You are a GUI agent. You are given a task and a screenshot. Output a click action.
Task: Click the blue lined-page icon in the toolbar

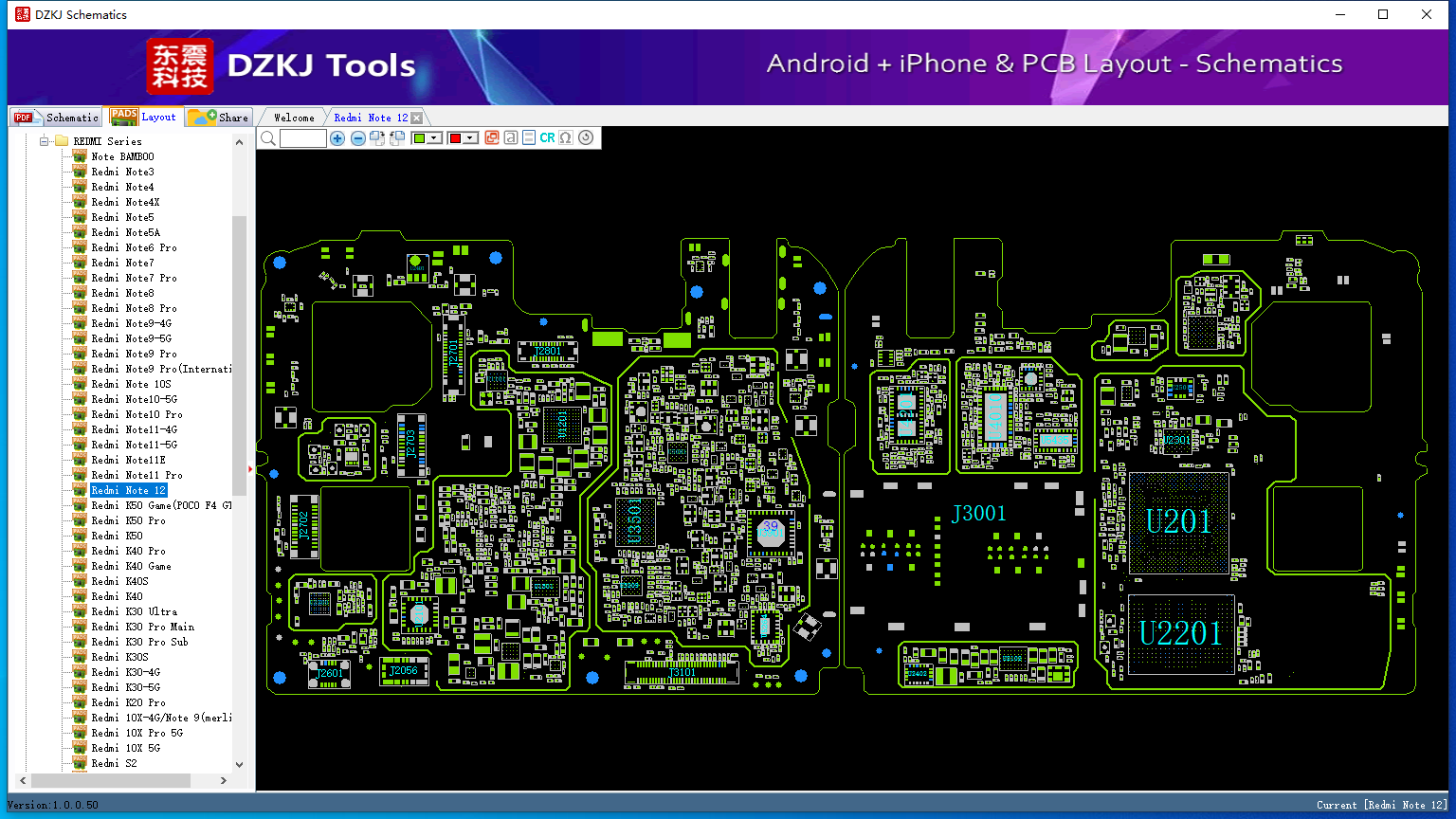tap(529, 138)
